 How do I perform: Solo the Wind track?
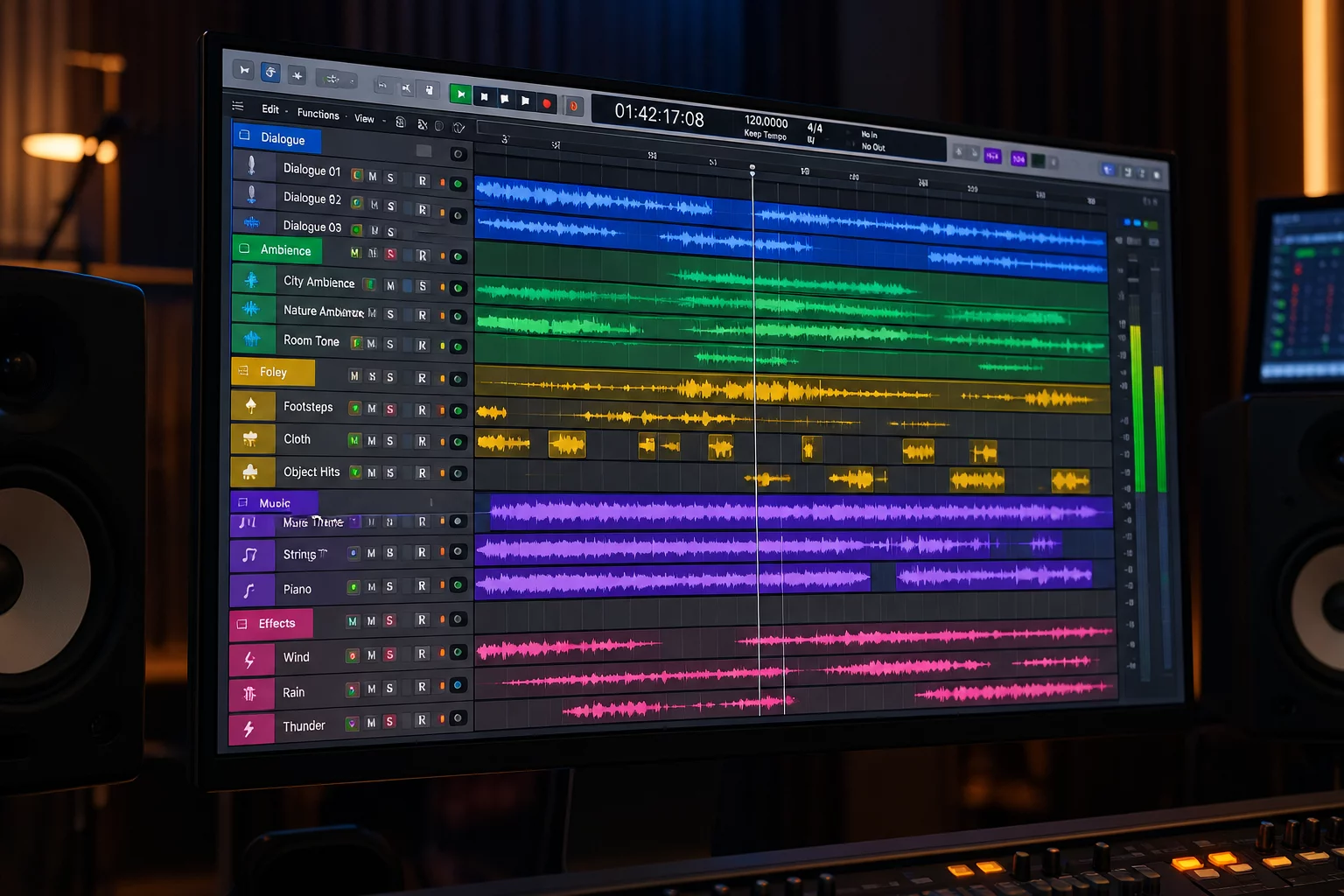[390, 654]
